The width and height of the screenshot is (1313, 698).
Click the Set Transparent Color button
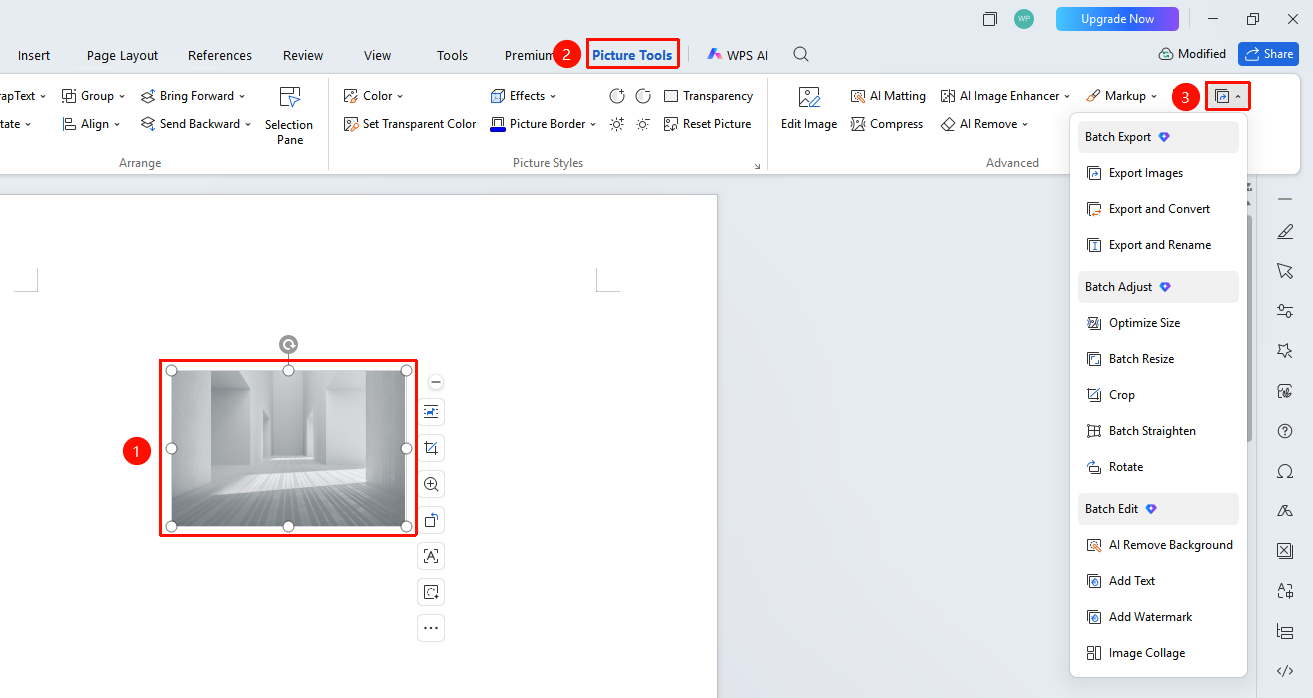point(410,124)
